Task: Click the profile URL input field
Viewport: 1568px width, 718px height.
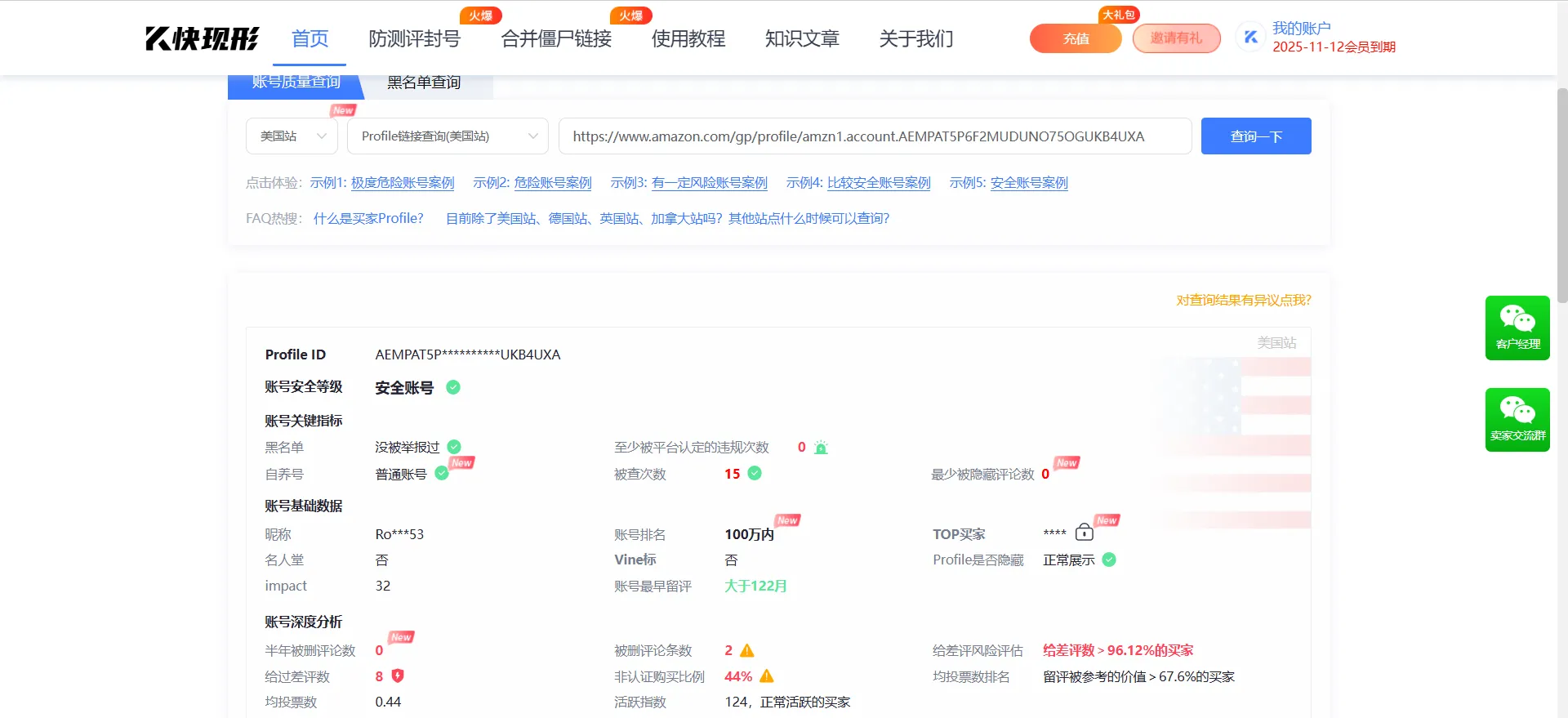Action: 874,136
